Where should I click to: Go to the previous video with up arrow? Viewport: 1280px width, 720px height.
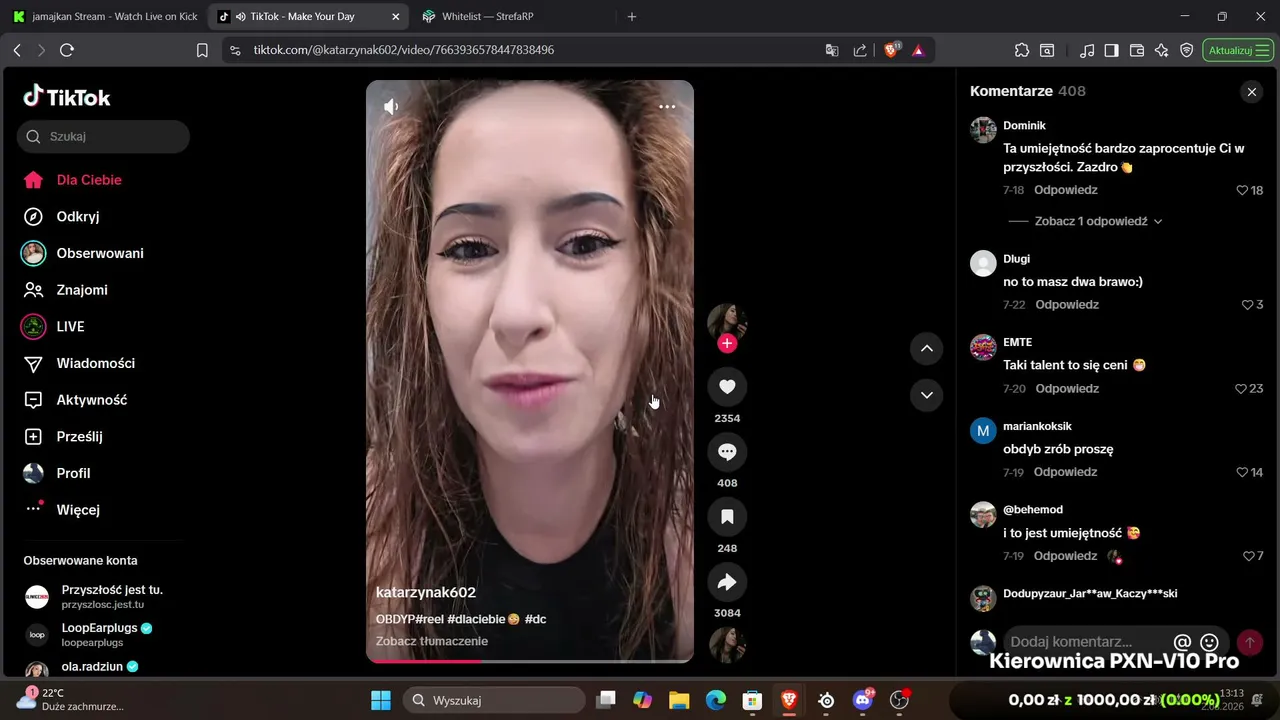pyautogui.click(x=926, y=348)
